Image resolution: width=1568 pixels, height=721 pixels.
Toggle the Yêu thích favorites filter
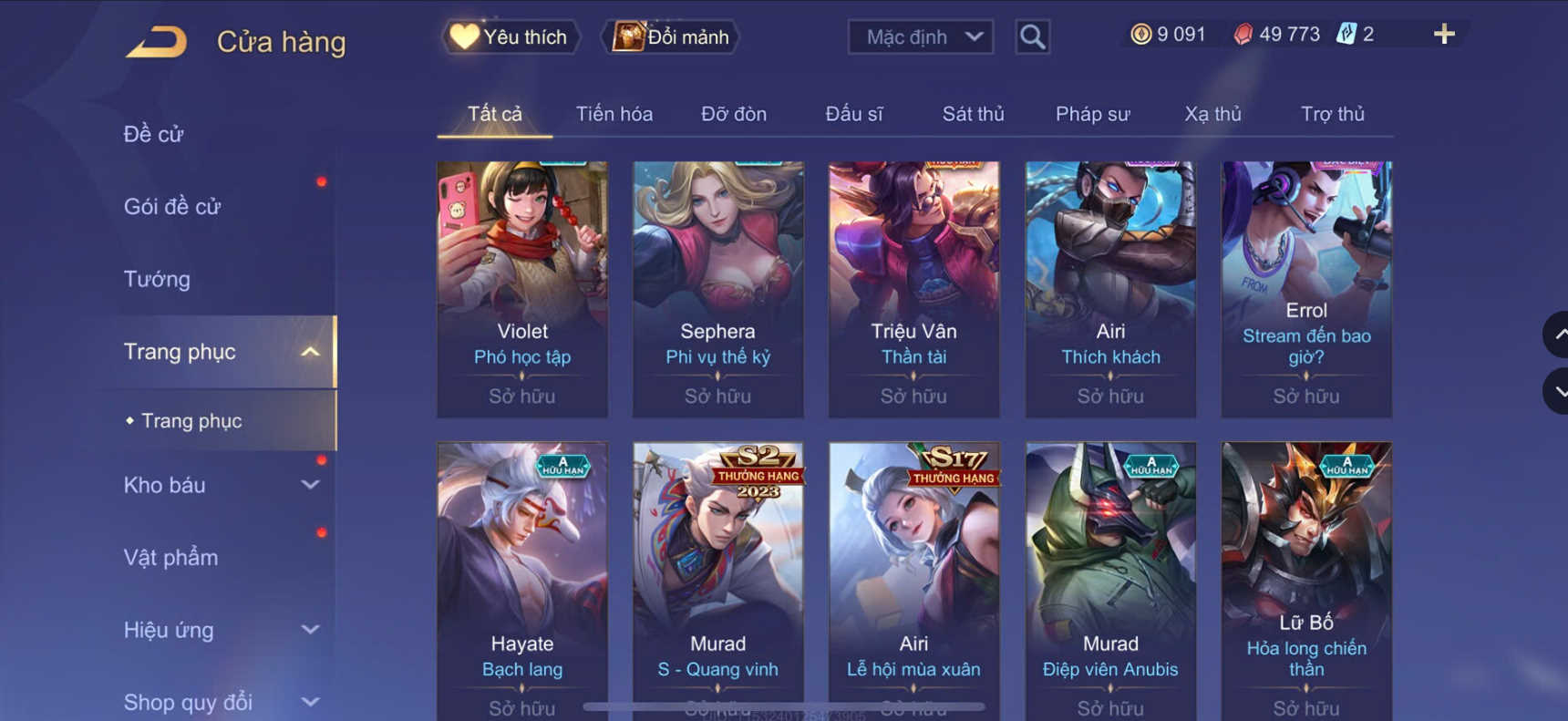511,37
